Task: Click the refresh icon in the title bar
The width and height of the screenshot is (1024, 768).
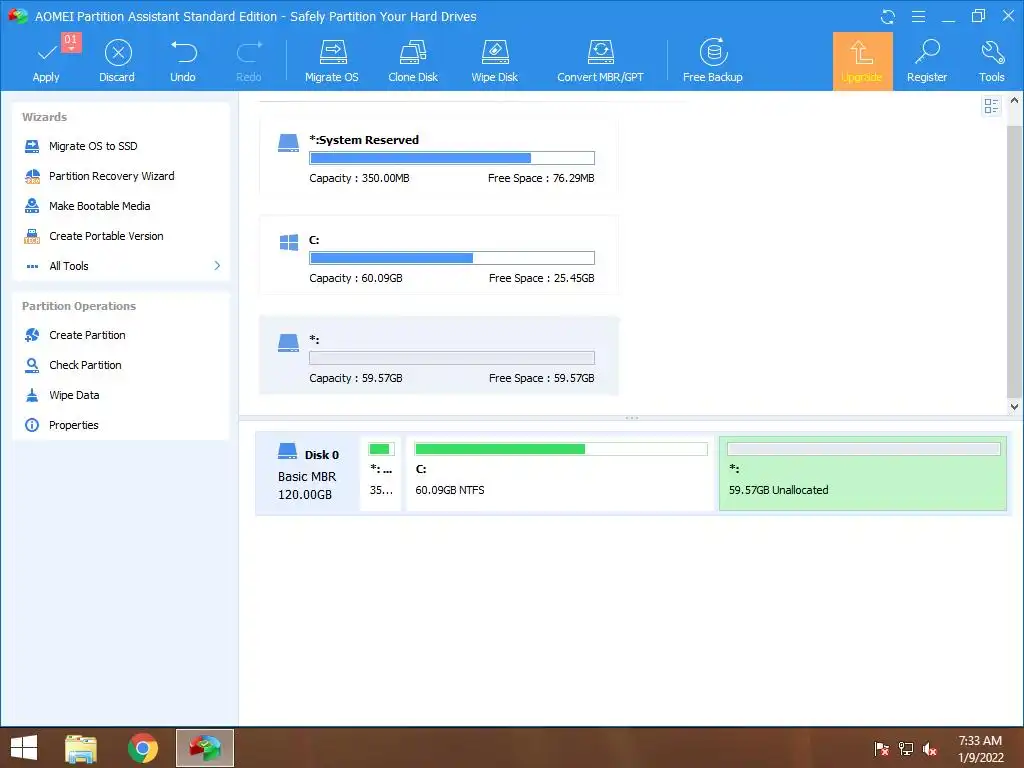Action: point(888,16)
